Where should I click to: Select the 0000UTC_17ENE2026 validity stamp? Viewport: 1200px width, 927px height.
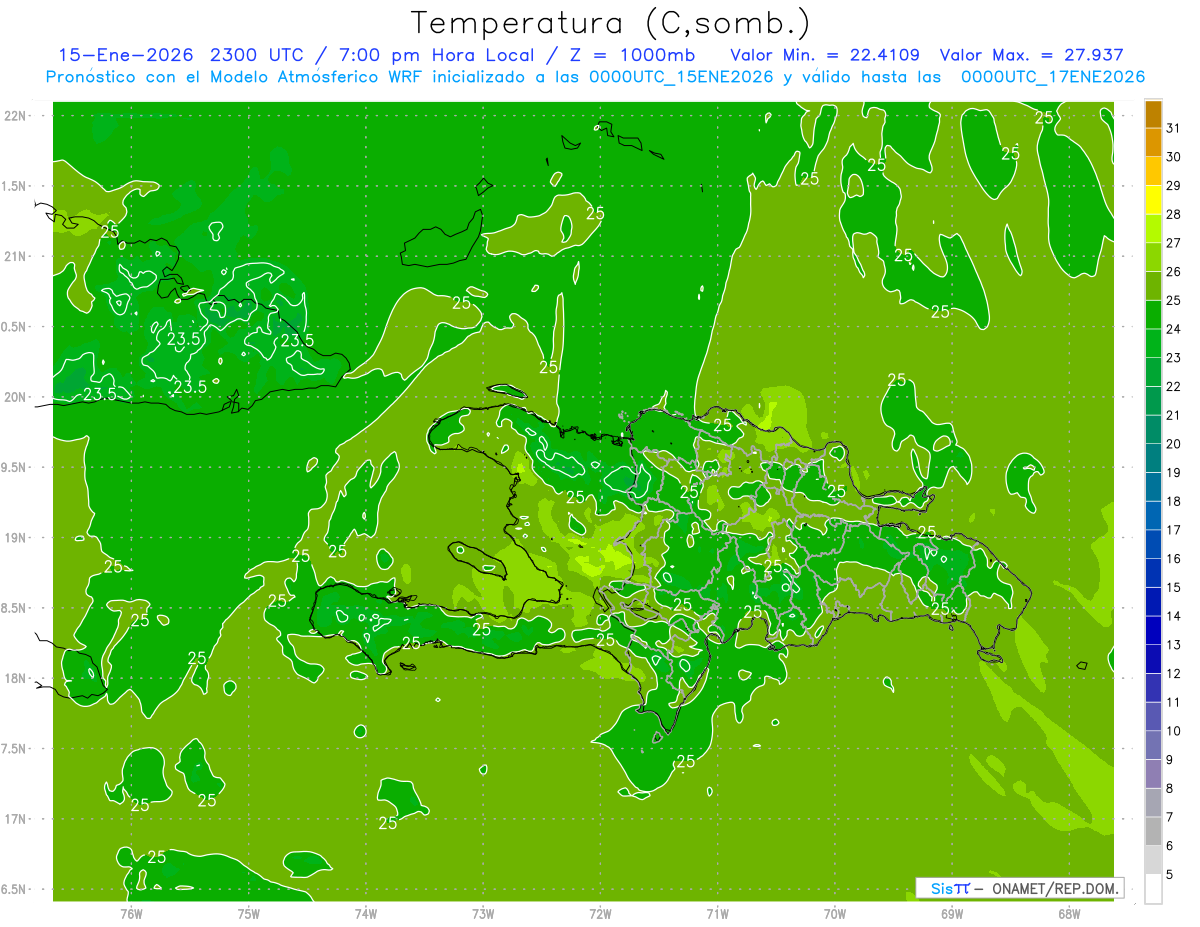(1052, 77)
